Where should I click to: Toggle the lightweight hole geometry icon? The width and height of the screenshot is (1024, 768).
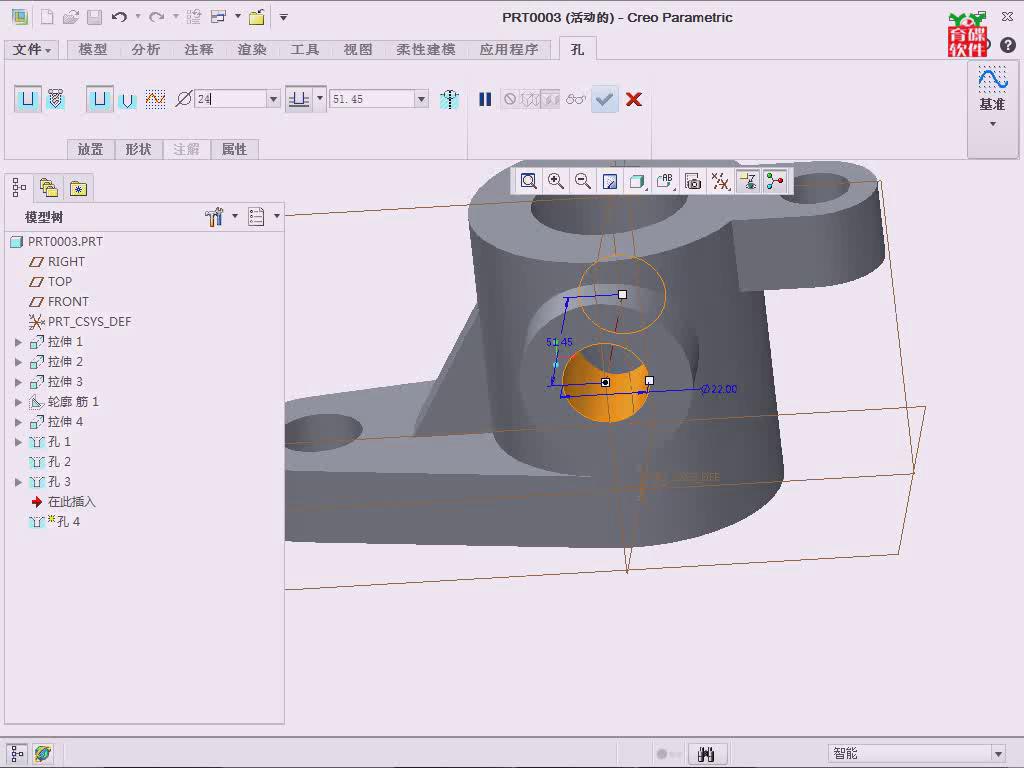click(x=449, y=99)
